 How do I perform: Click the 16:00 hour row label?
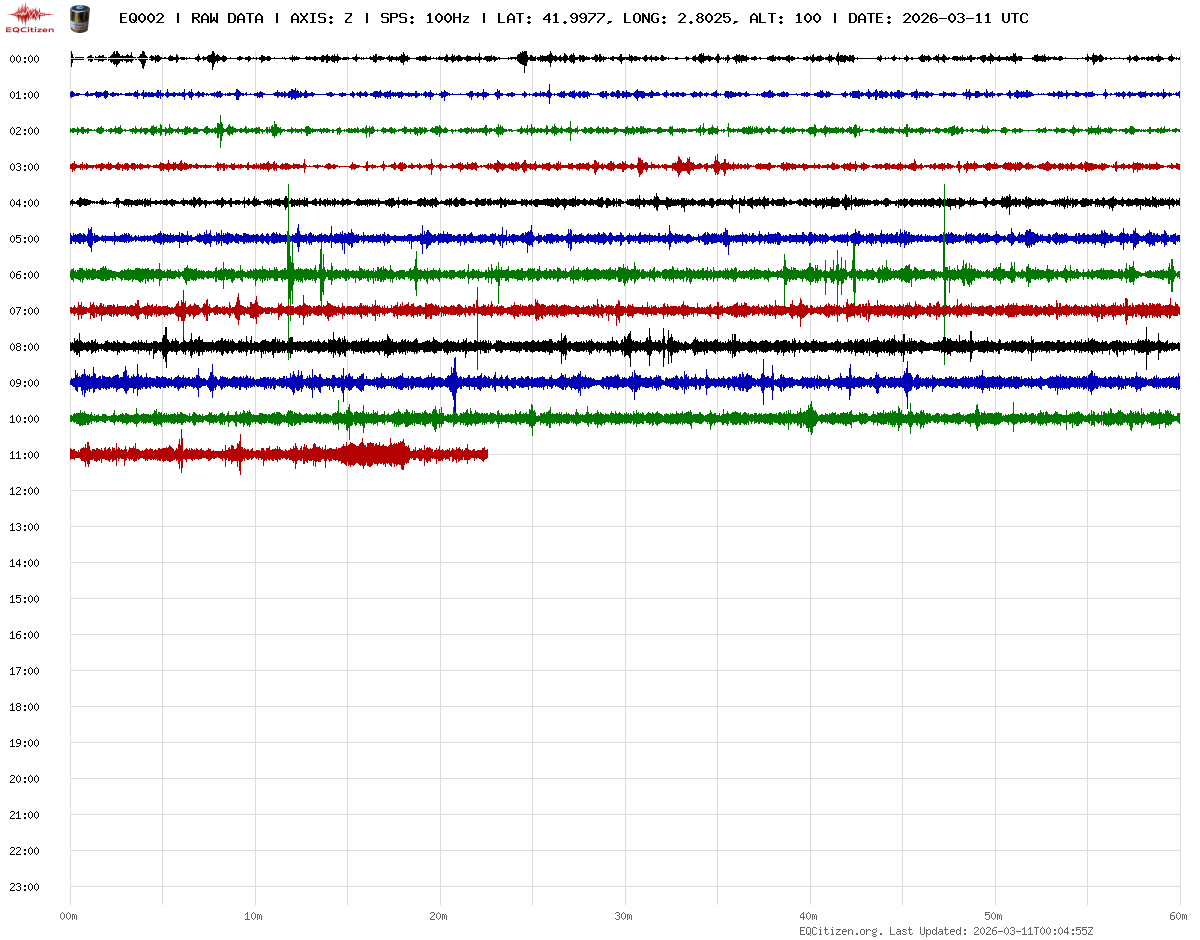pos(24,635)
